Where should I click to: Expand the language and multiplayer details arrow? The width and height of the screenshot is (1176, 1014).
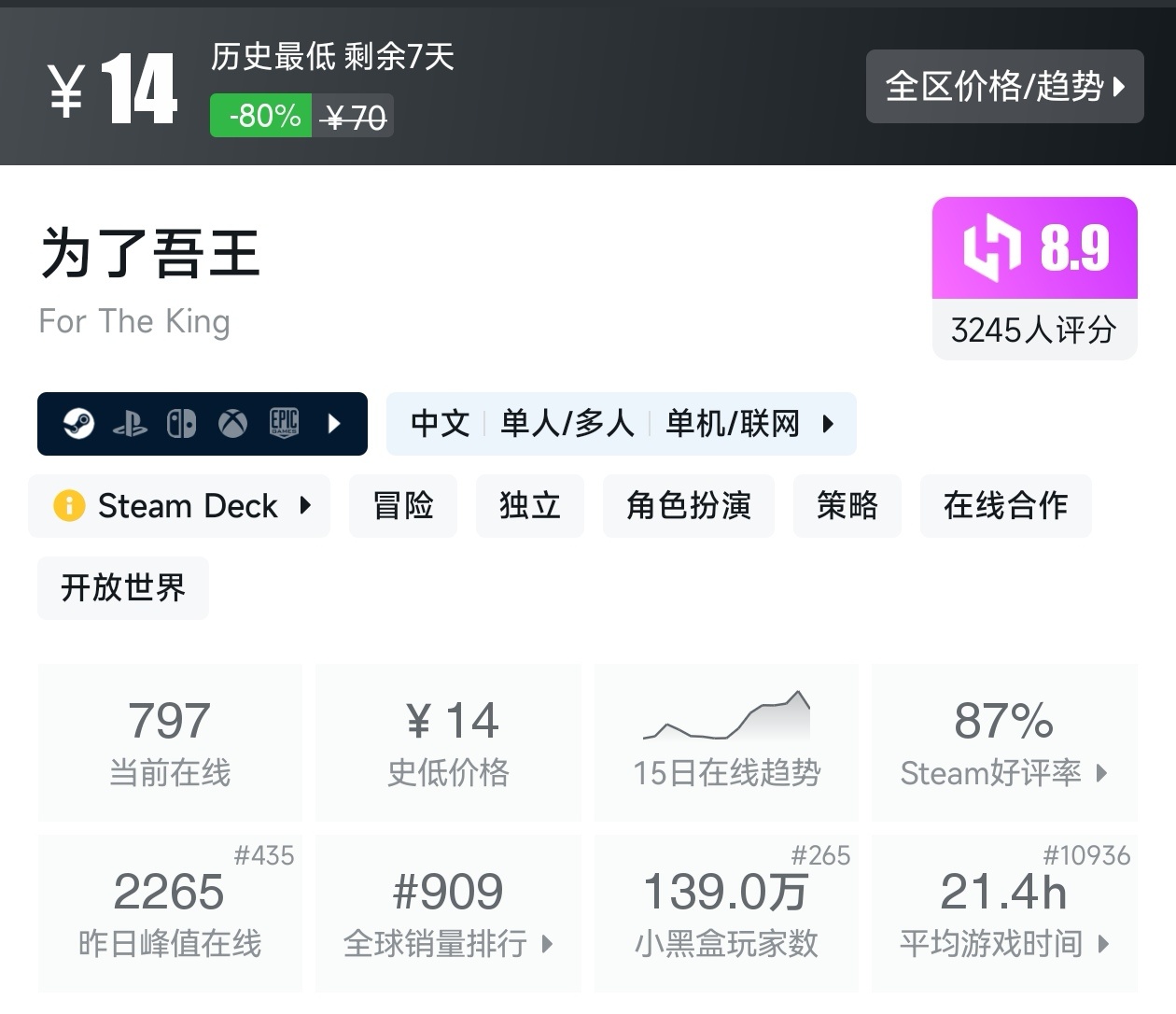tap(828, 424)
